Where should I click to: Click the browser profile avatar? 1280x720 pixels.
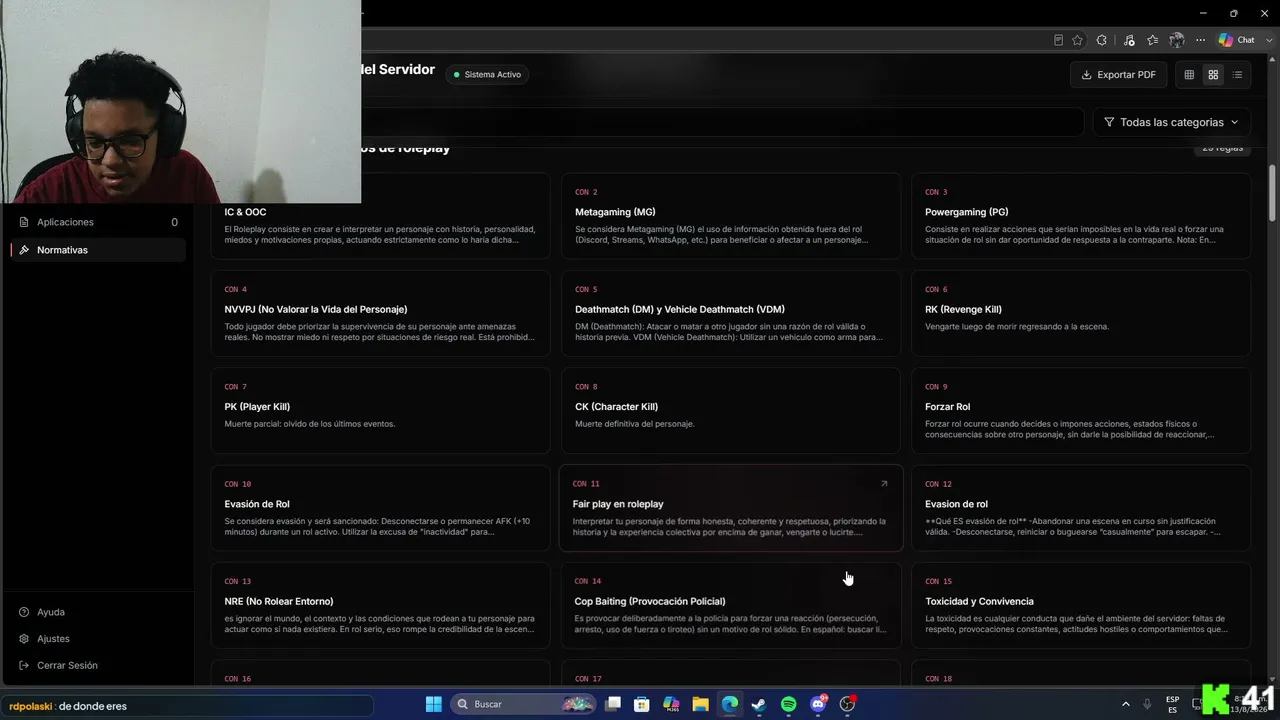(1177, 40)
